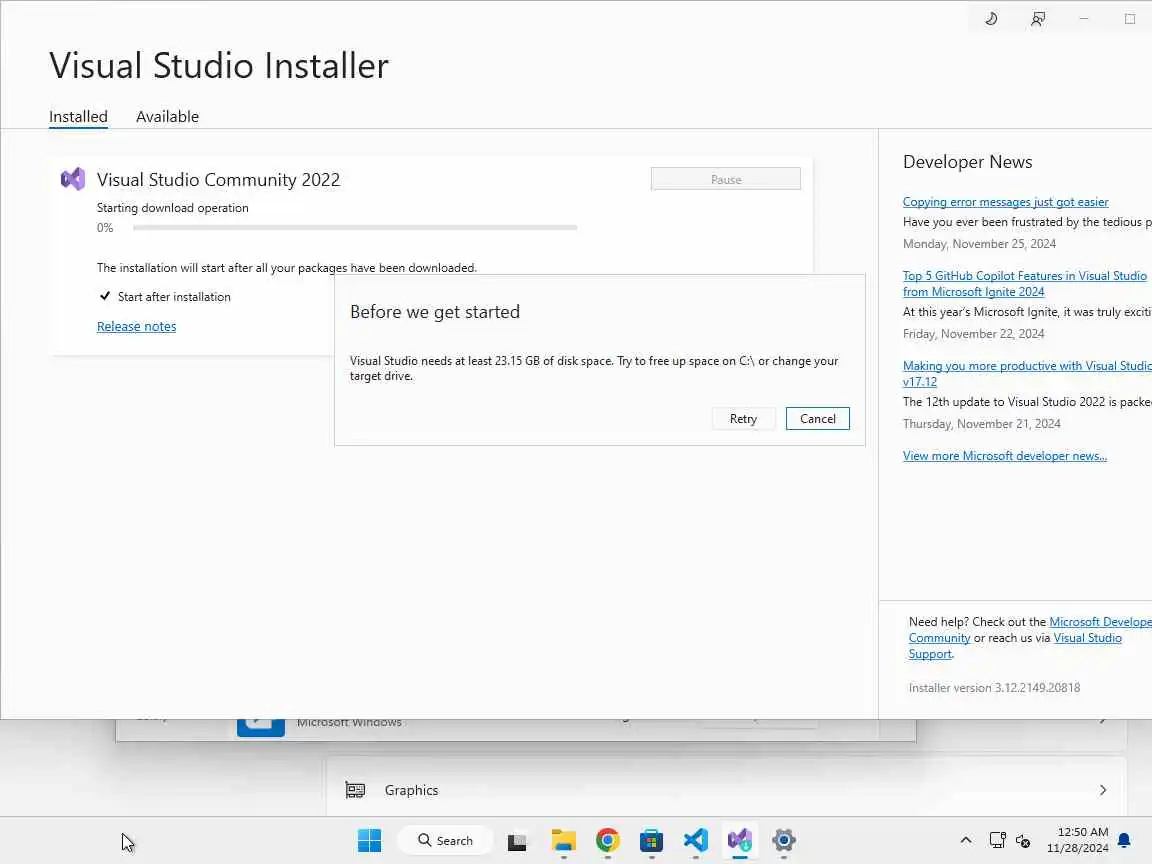
Task: Open Making you more productive article link
Action: pos(1027,373)
